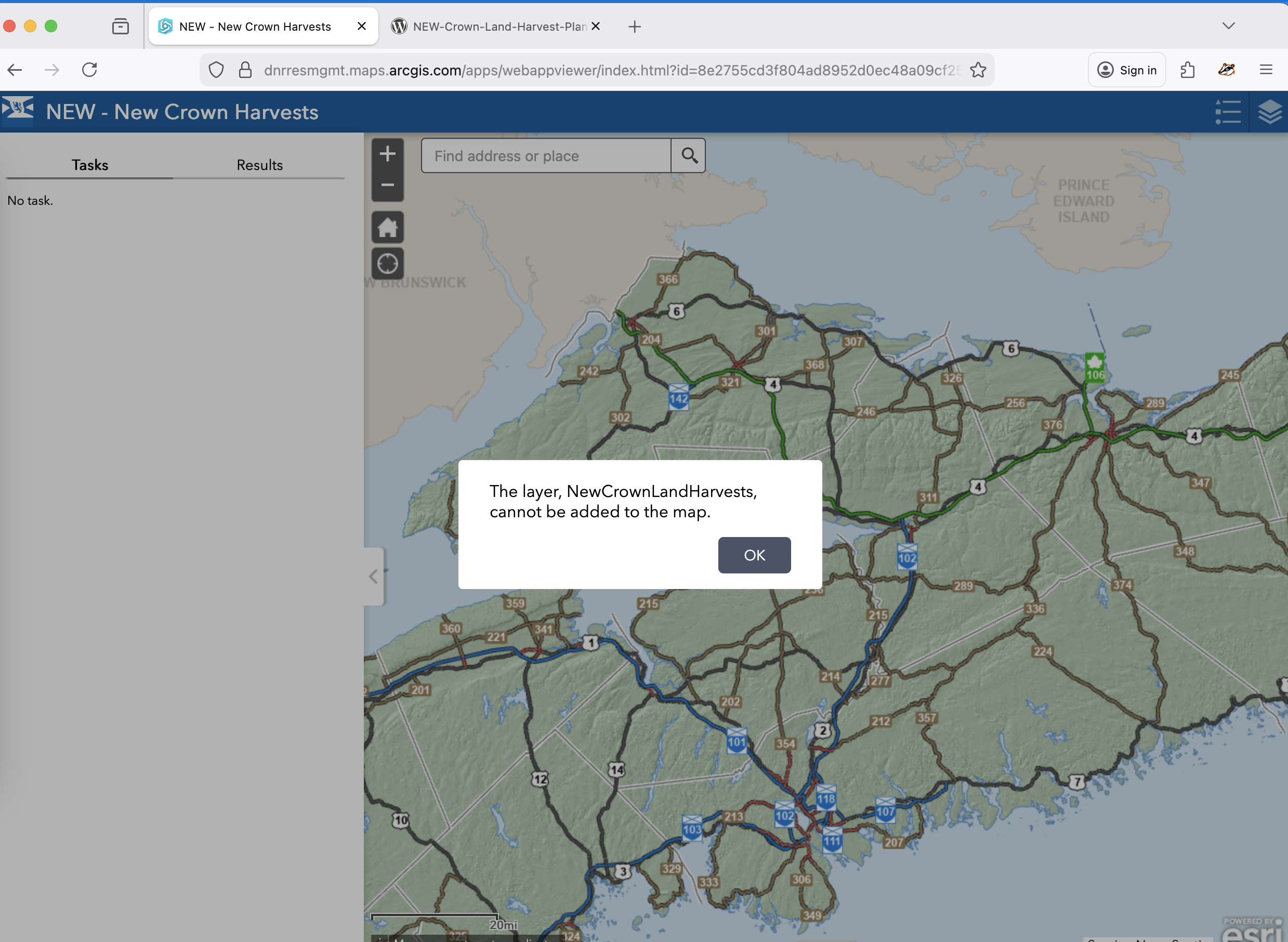The height and width of the screenshot is (942, 1288).
Task: Click the search magnifier icon
Action: click(689, 155)
